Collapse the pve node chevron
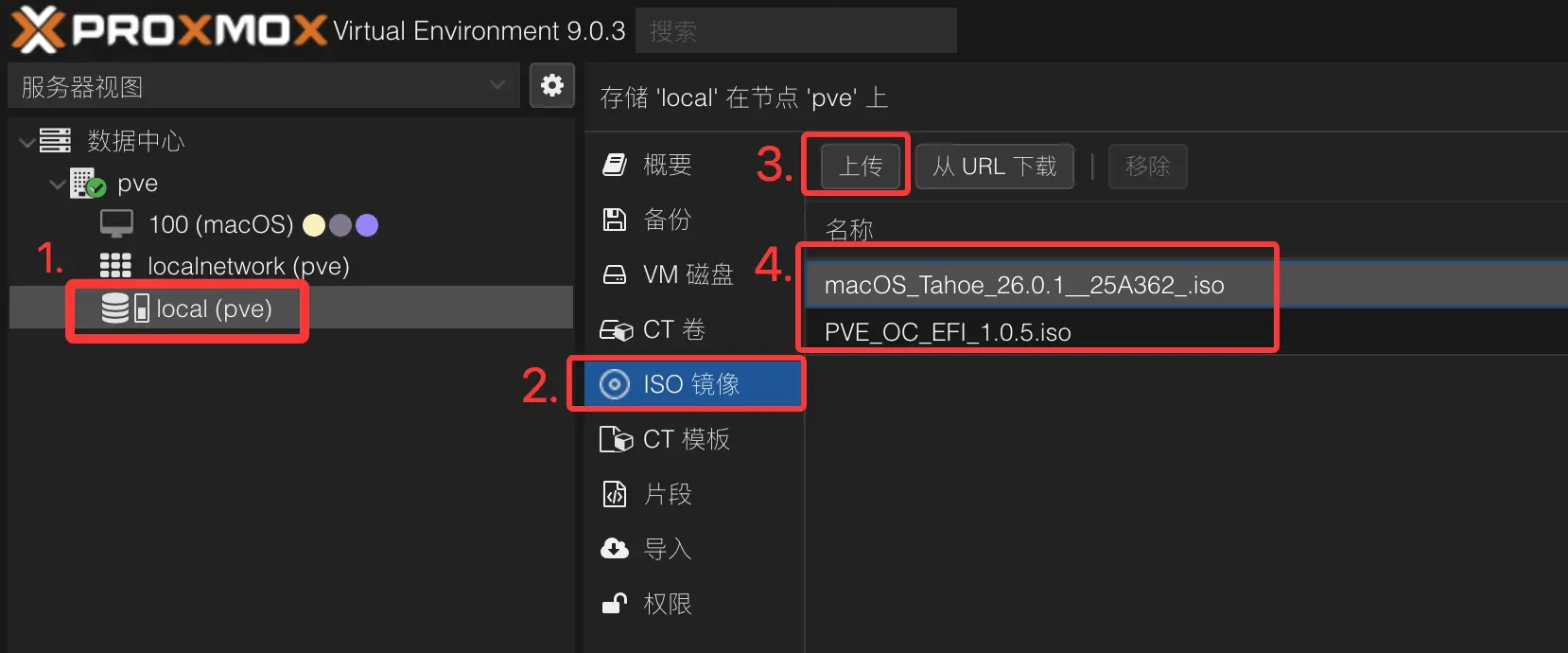Viewport: 1568px width, 653px height. pyautogui.click(x=57, y=184)
